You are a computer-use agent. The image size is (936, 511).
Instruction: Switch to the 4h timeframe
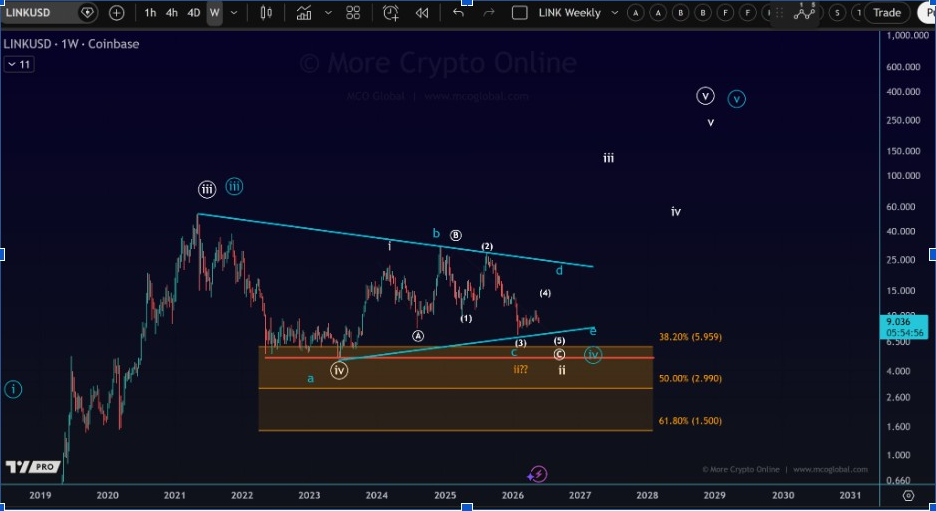pyautogui.click(x=172, y=13)
